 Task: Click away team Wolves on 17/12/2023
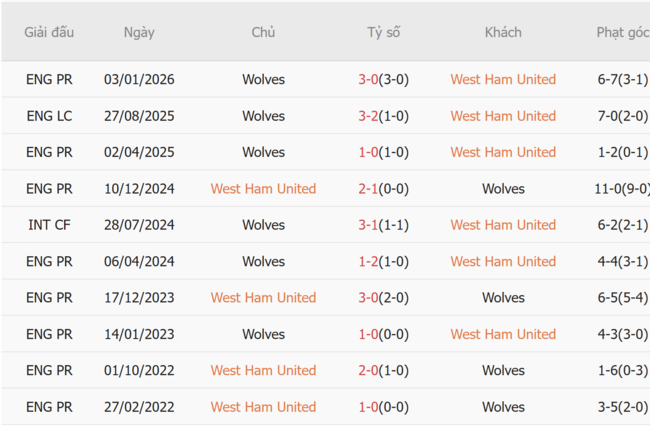point(503,298)
